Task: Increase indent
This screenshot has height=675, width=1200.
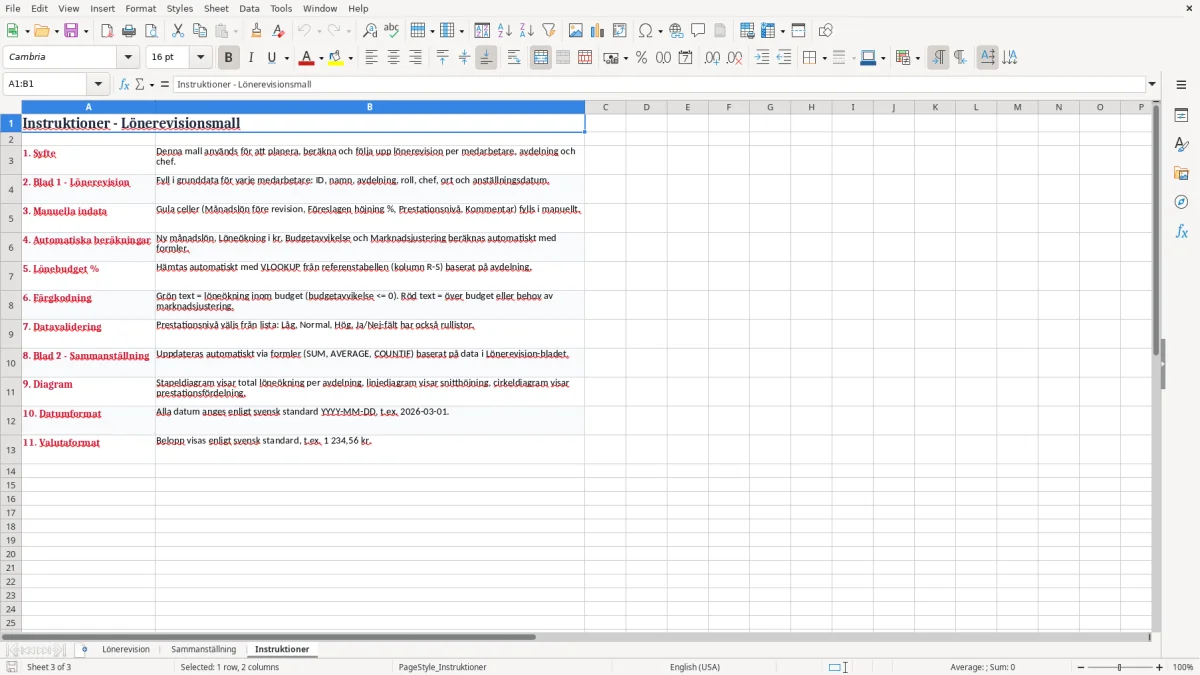Action: pyautogui.click(x=762, y=58)
